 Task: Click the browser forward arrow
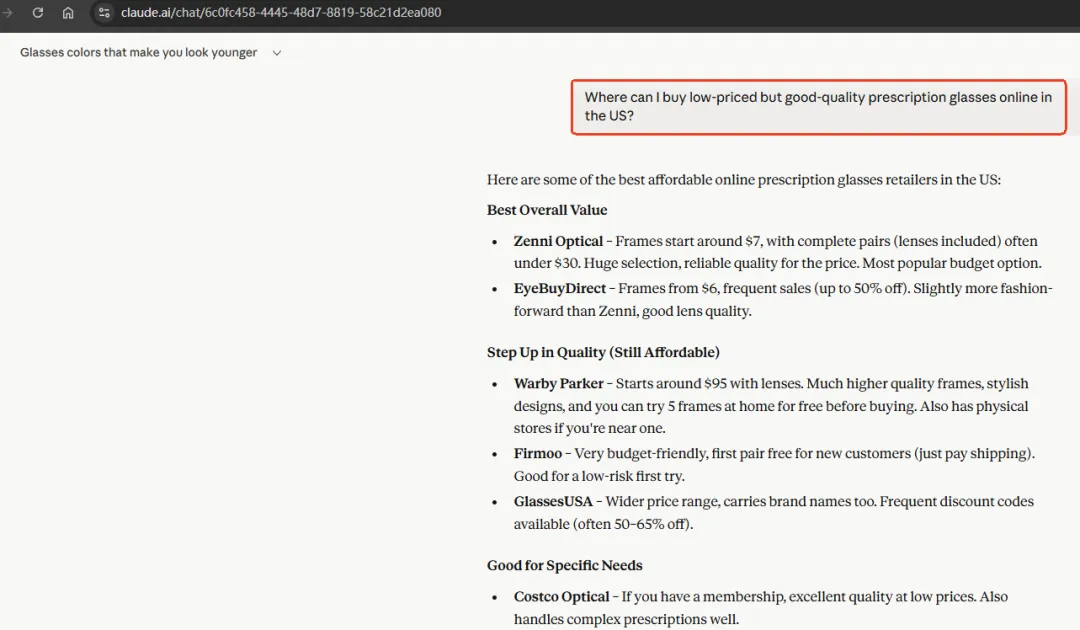pos(9,13)
